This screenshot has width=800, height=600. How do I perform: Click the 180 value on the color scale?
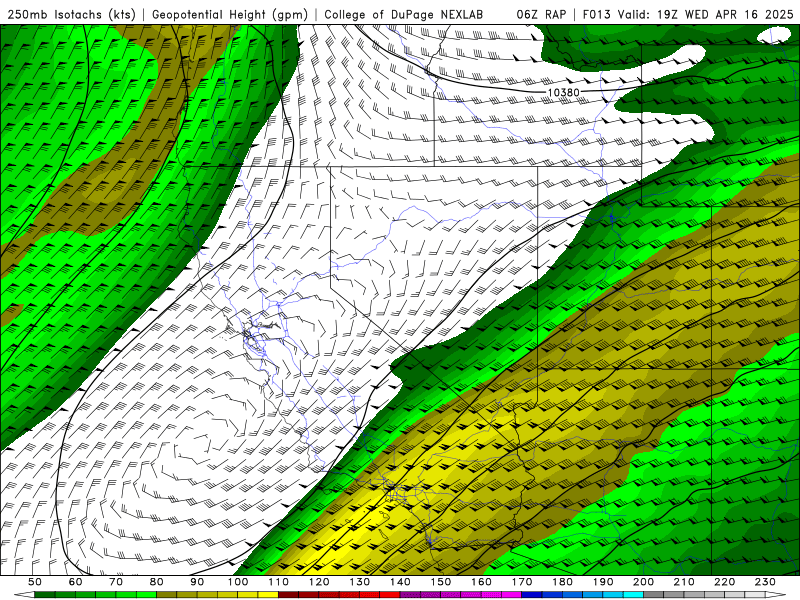click(563, 582)
